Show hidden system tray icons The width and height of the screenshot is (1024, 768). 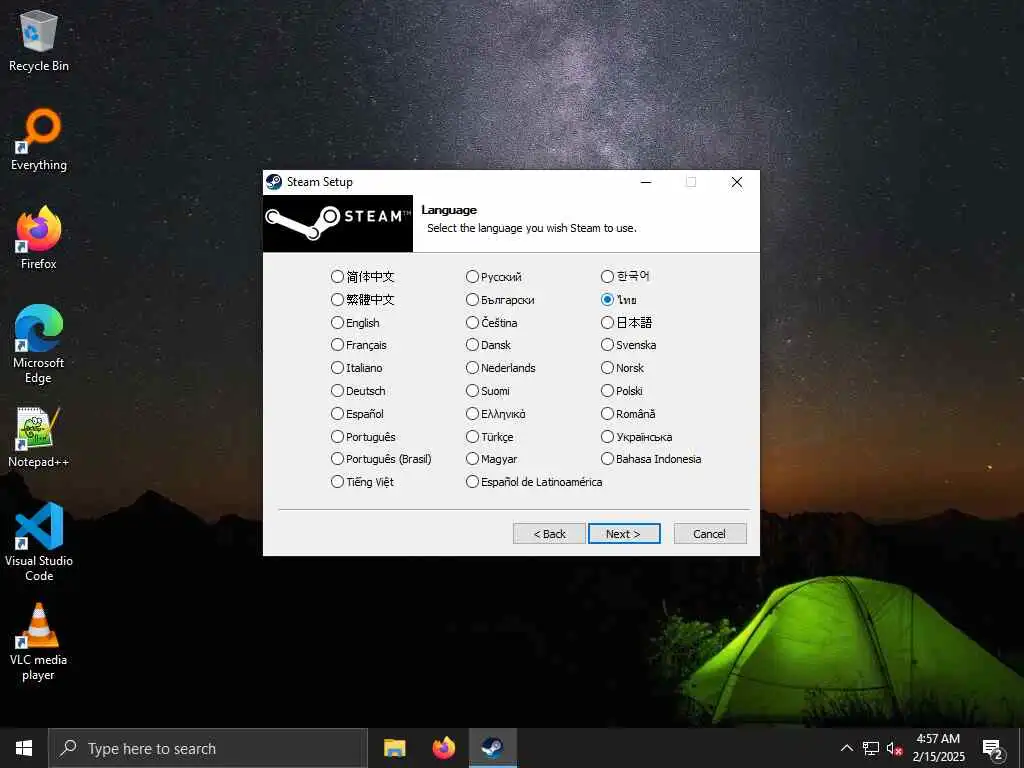(x=846, y=748)
